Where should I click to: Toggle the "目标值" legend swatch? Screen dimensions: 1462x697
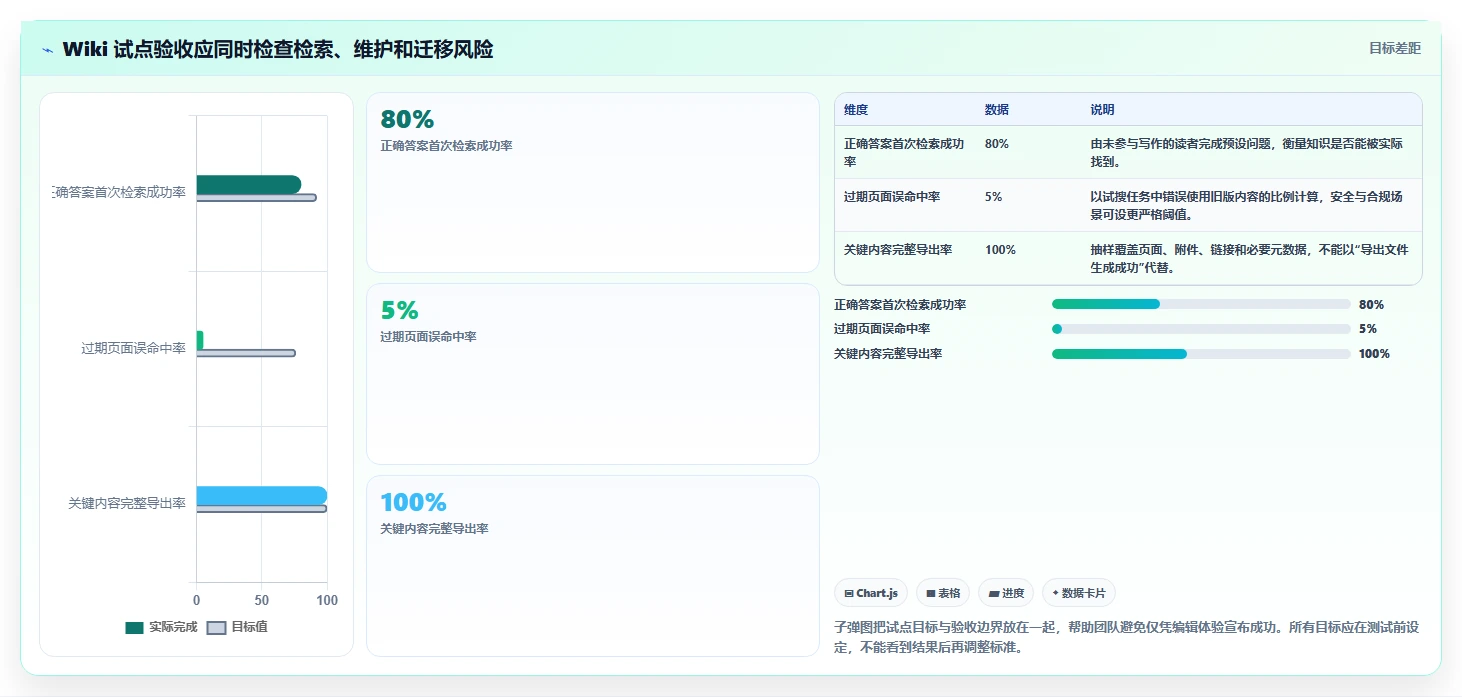tap(216, 628)
